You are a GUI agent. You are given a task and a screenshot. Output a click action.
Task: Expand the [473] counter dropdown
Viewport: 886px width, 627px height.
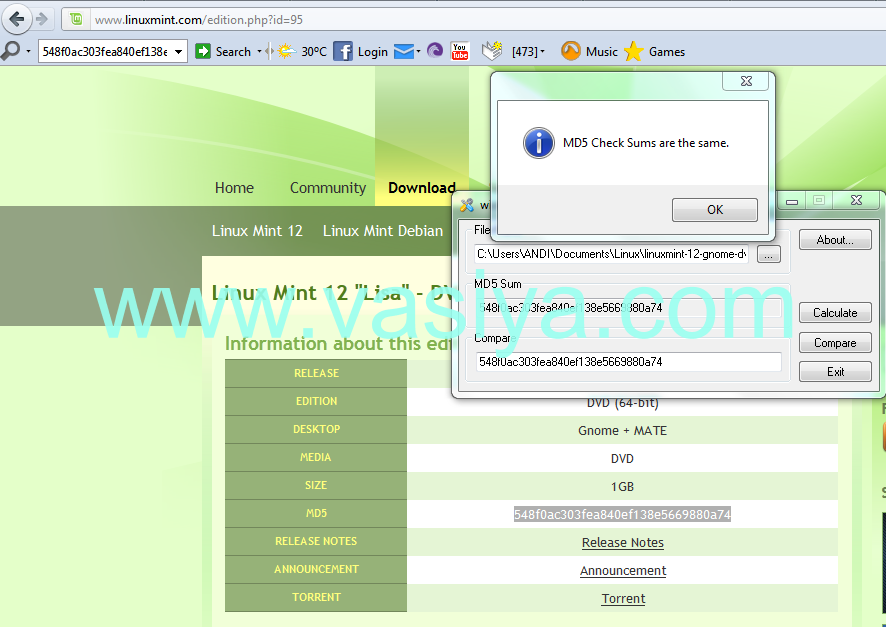click(x=542, y=51)
